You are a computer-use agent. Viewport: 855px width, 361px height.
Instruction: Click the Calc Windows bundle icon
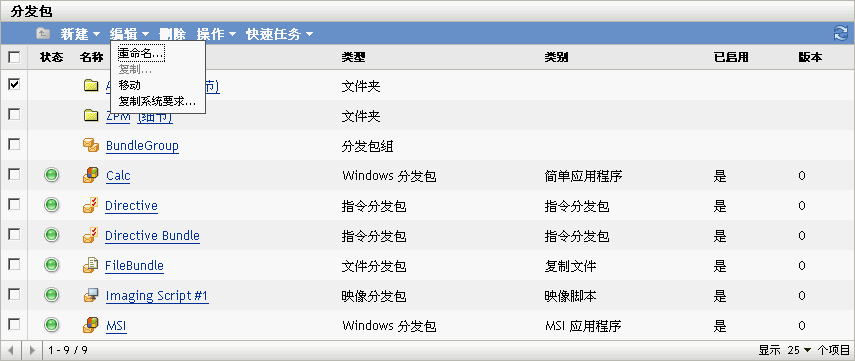pyautogui.click(x=91, y=175)
